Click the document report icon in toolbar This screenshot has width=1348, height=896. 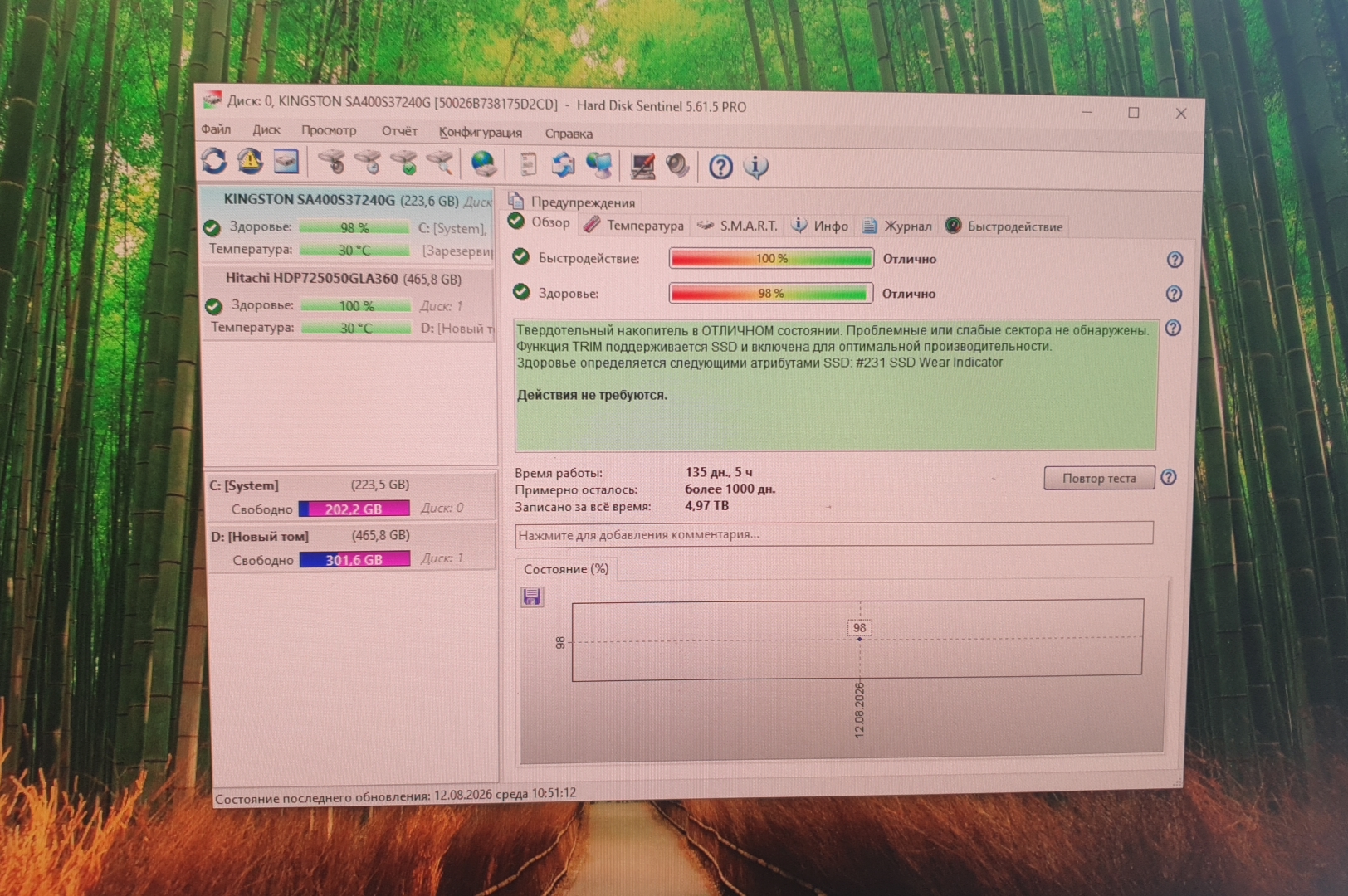click(x=528, y=165)
